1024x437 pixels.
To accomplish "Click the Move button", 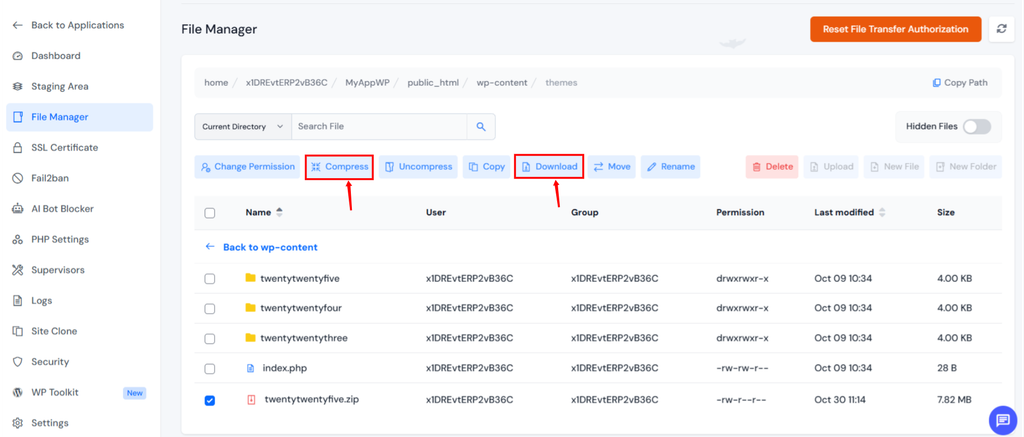I will pos(611,167).
